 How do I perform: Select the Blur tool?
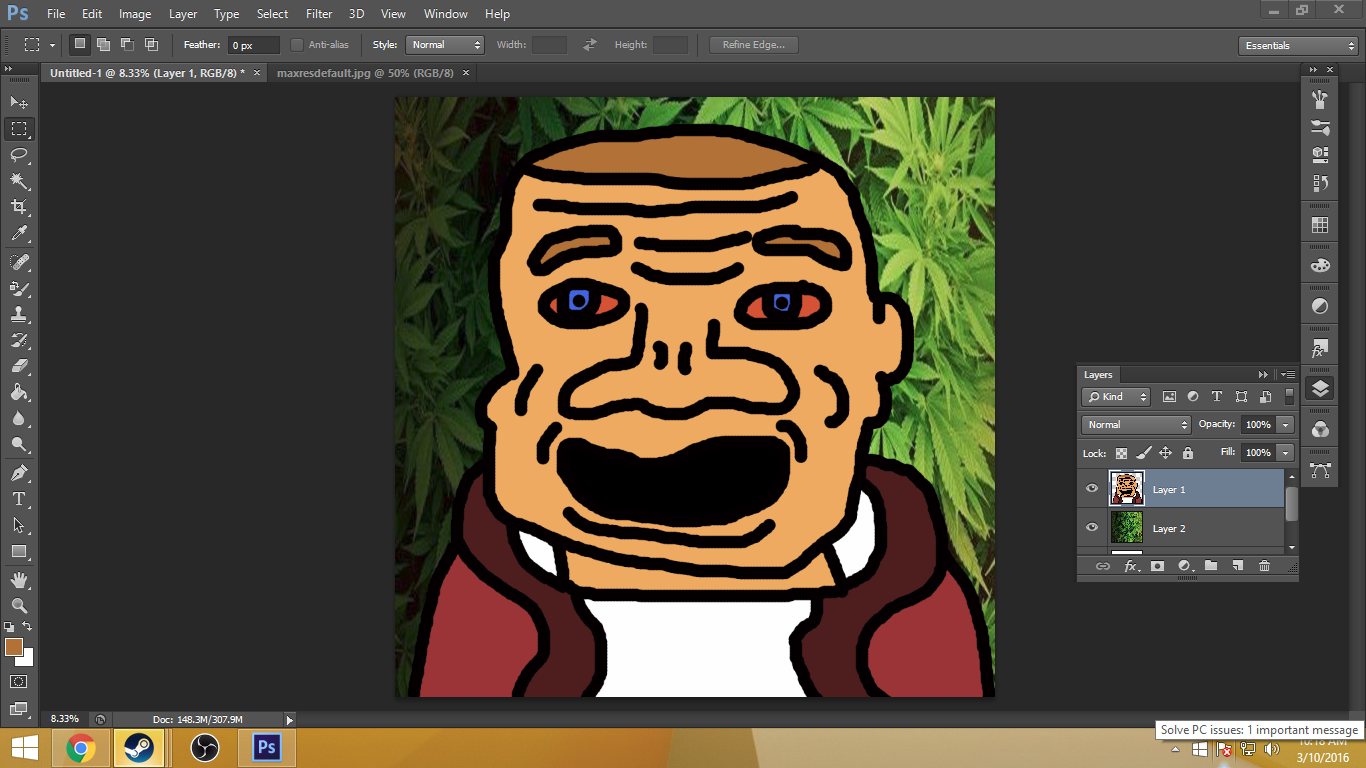19,418
